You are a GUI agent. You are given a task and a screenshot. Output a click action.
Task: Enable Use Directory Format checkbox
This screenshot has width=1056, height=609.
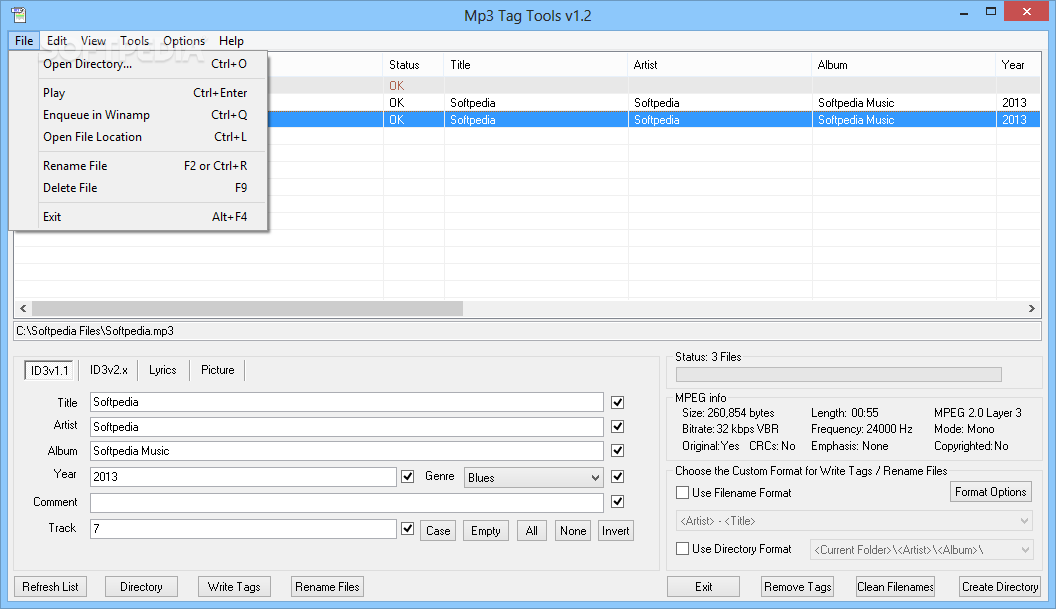tap(682, 549)
